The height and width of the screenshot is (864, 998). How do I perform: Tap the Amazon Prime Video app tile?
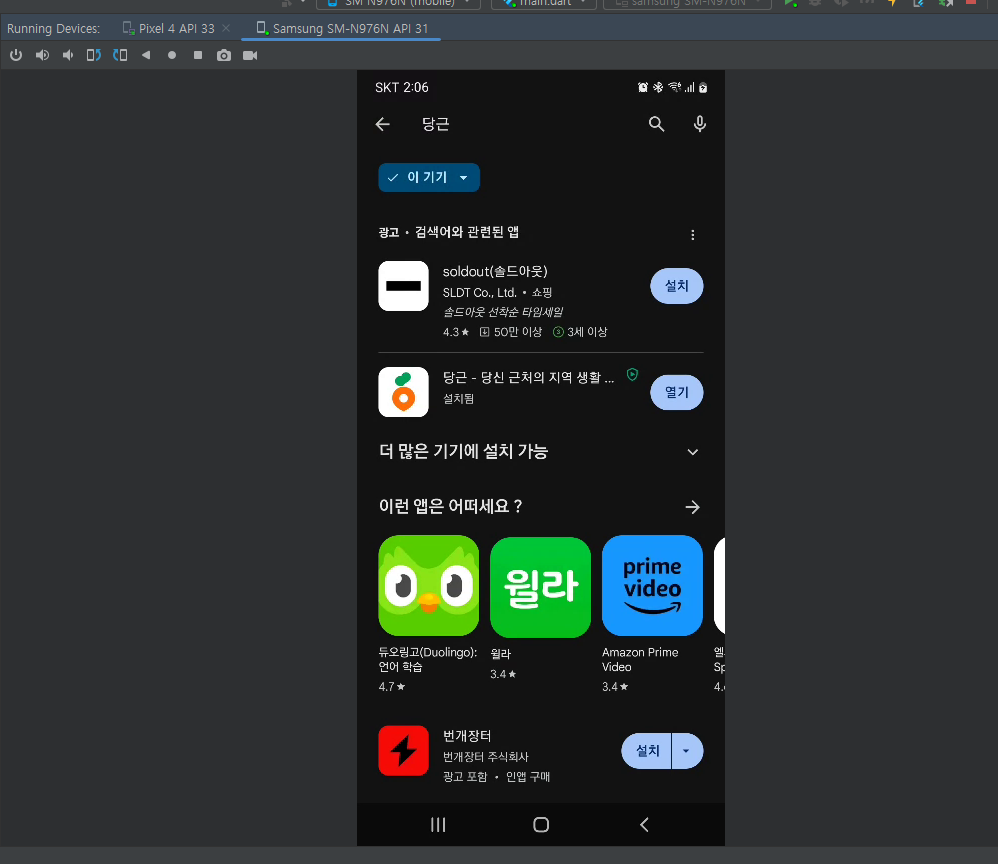[652, 586]
